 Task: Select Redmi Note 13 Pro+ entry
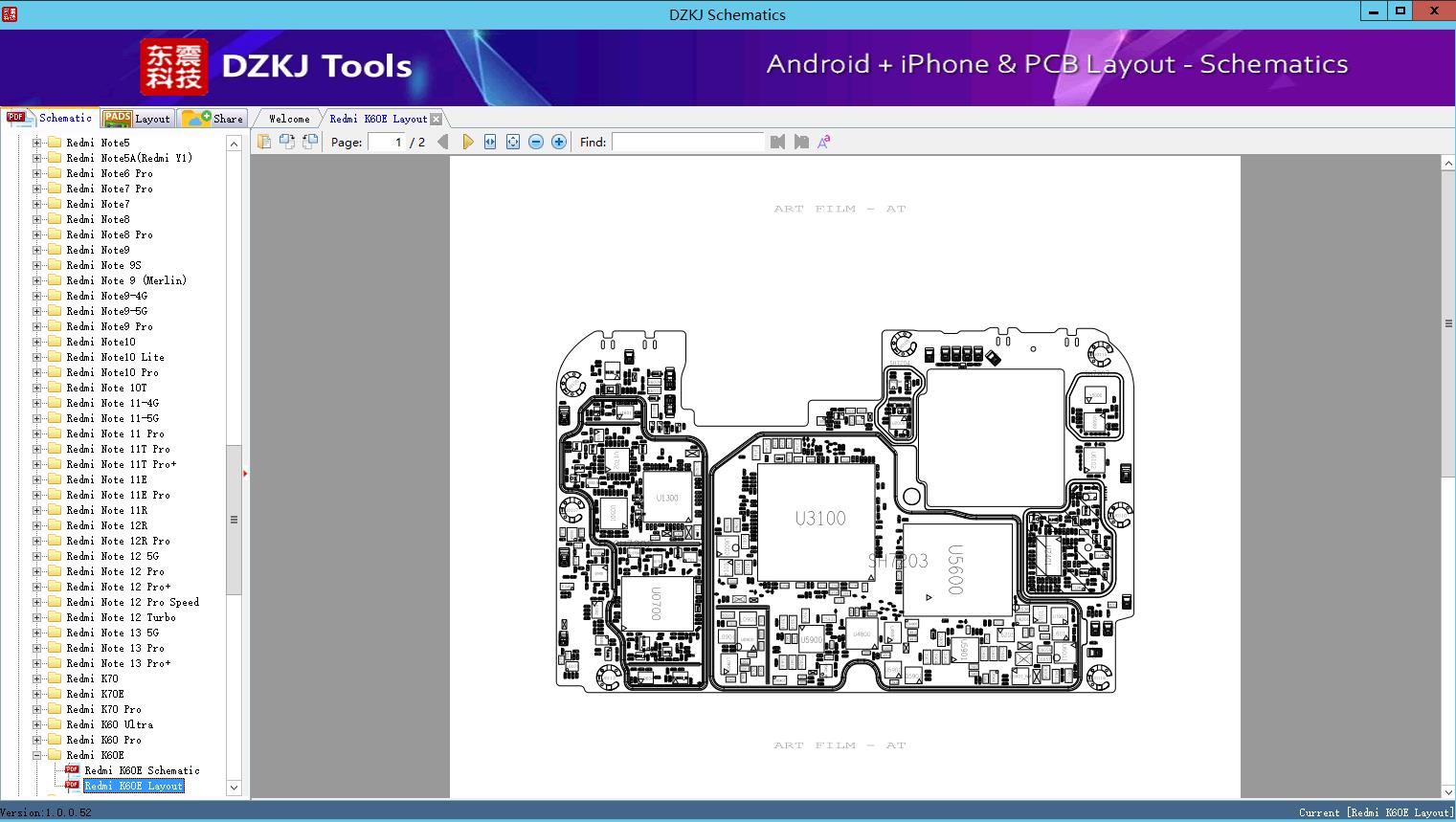coord(119,663)
